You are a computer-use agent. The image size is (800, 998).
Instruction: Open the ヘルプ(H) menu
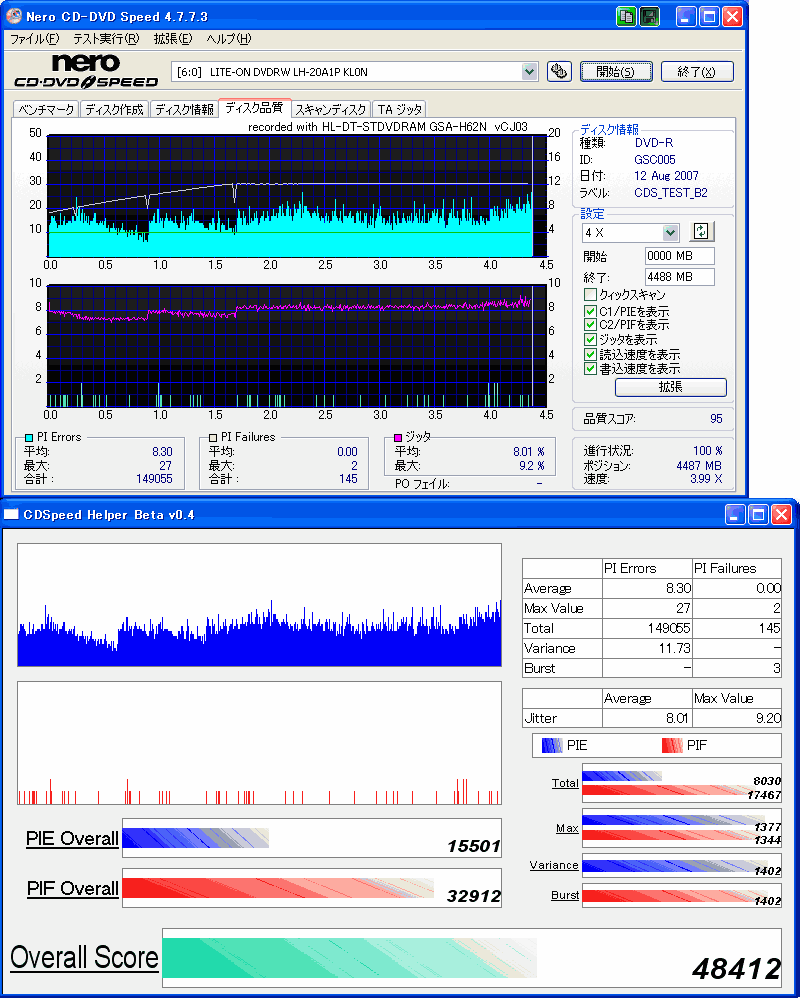pos(228,39)
